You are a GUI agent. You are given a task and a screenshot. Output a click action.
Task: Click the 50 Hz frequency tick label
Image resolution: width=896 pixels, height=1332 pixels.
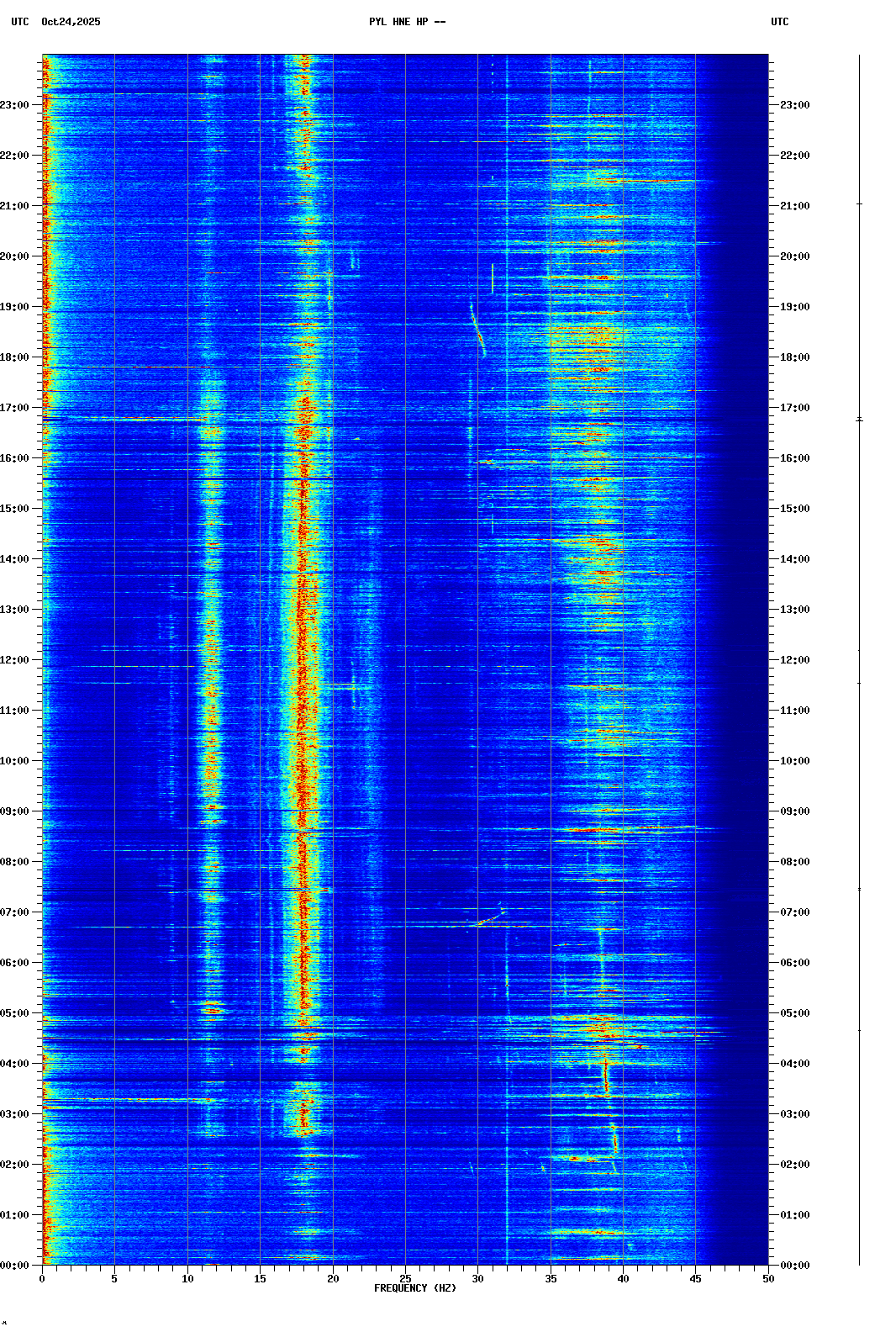(x=768, y=1279)
